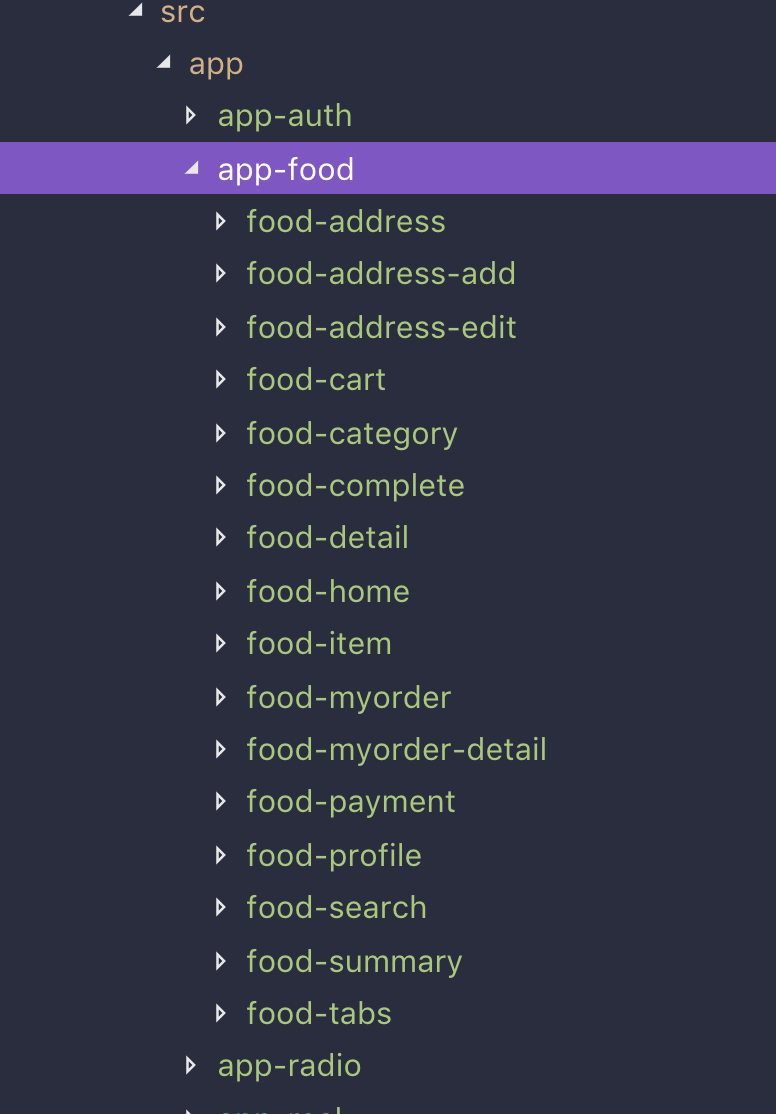The height and width of the screenshot is (1114, 776).
Task: Select the food-complete folder
Action: coord(355,486)
